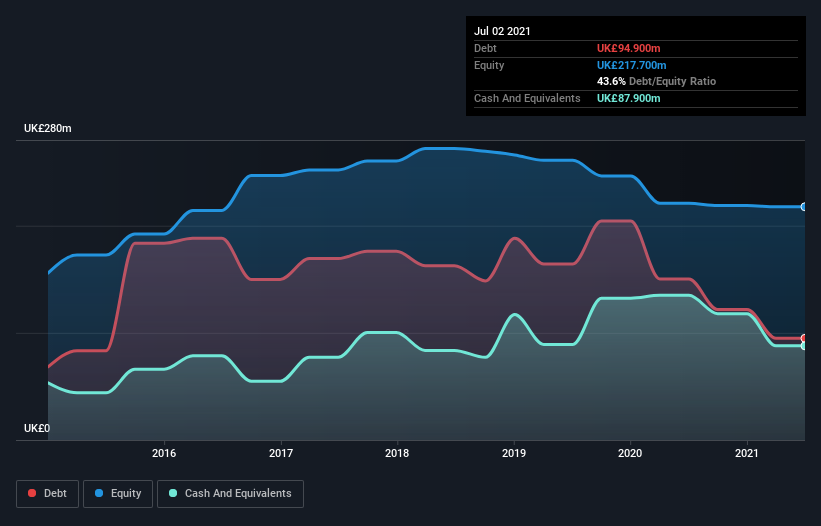Select the 2019 x-axis label
Viewport: 821px width, 526px height.
click(514, 453)
